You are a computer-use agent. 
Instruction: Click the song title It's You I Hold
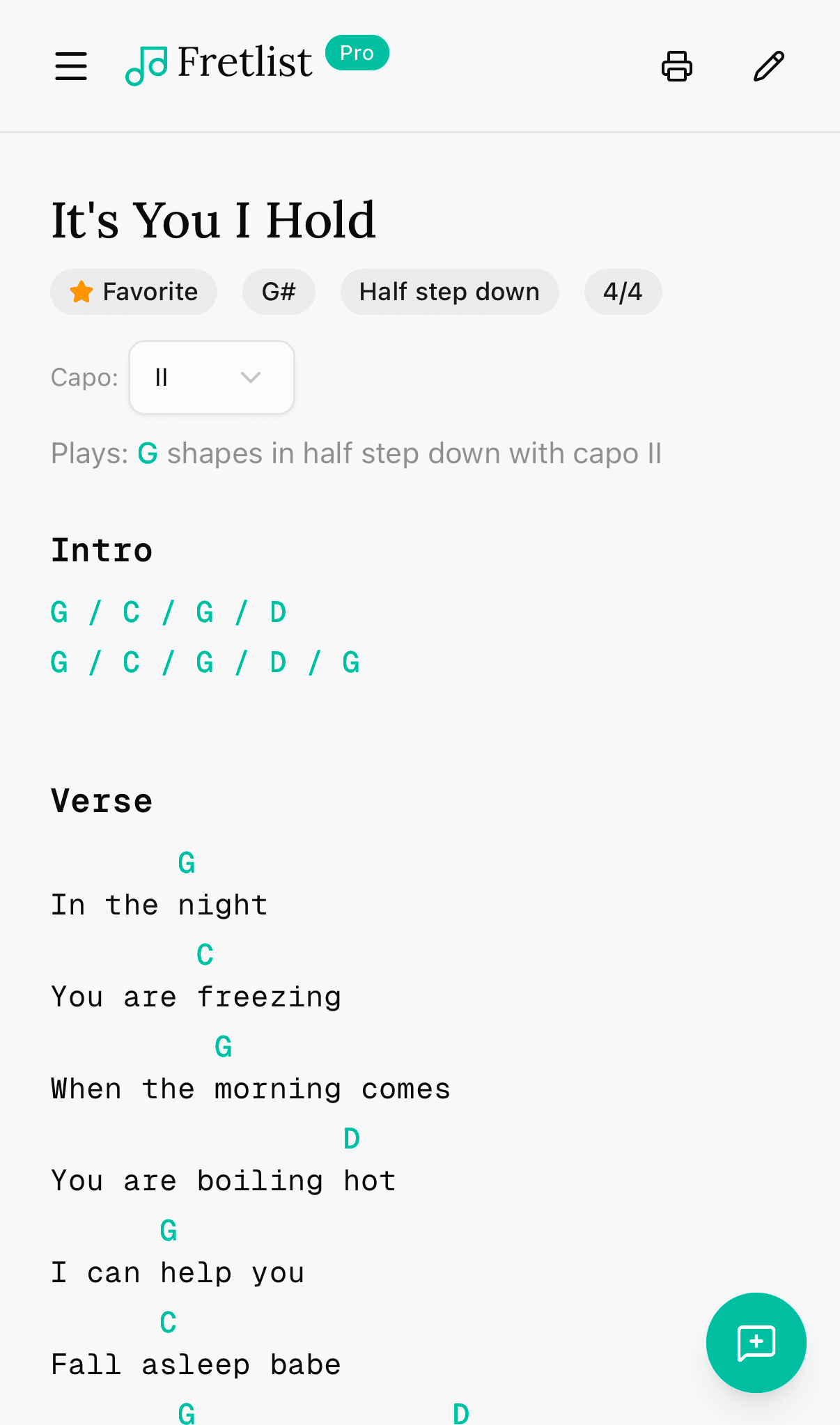click(212, 219)
